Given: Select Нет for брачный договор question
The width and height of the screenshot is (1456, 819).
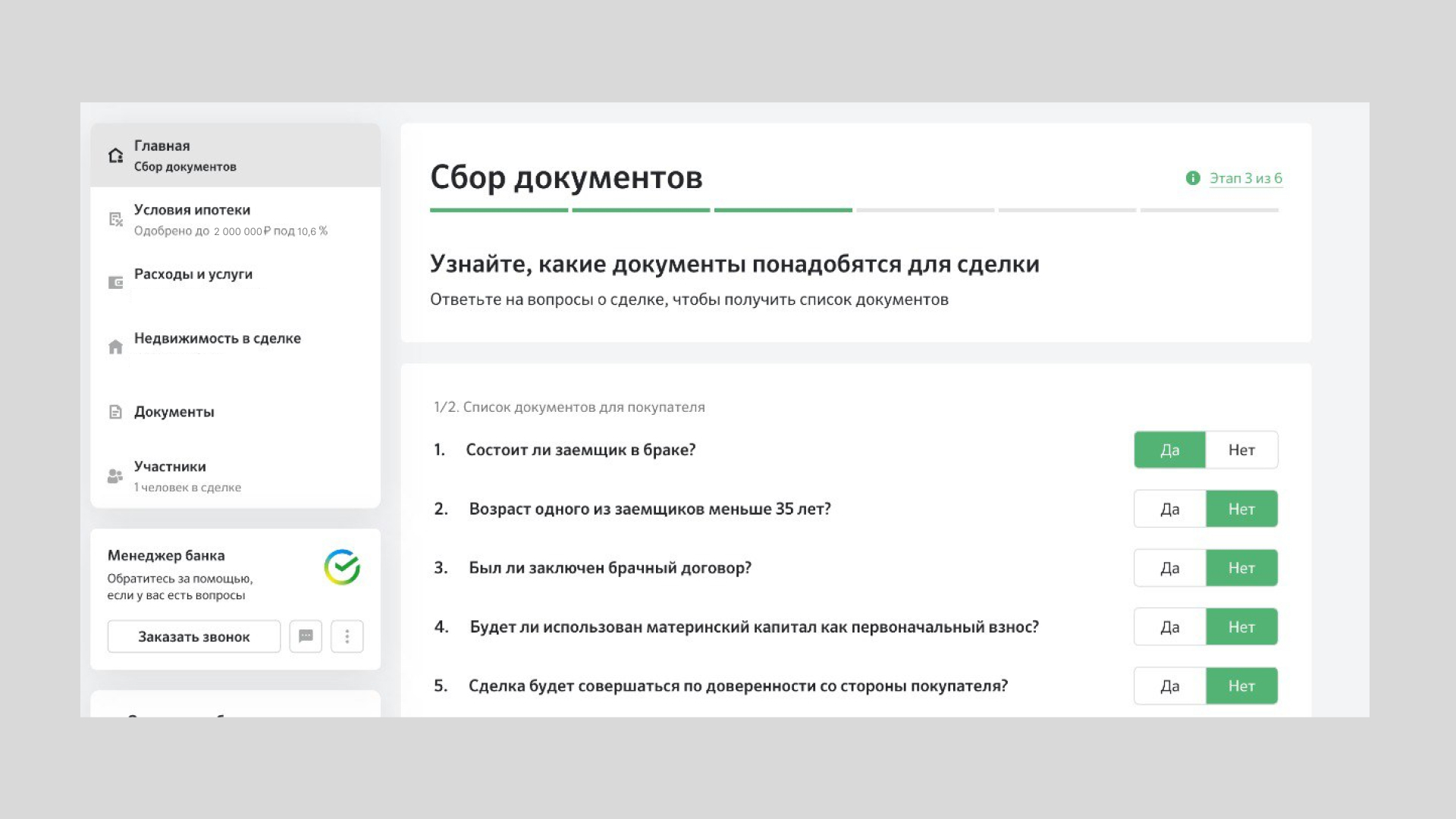Looking at the screenshot, I should click(1241, 568).
